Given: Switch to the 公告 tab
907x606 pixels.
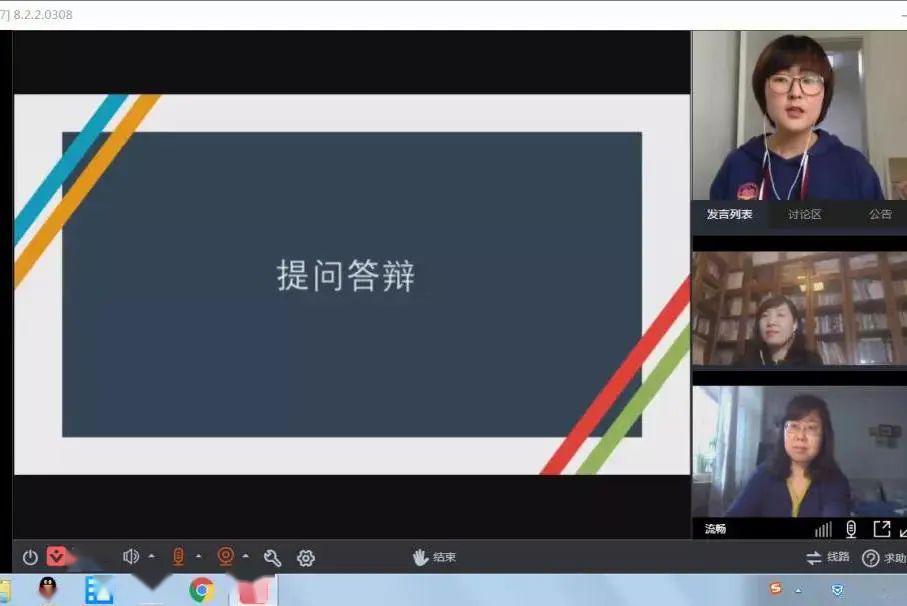Looking at the screenshot, I should tap(880, 215).
